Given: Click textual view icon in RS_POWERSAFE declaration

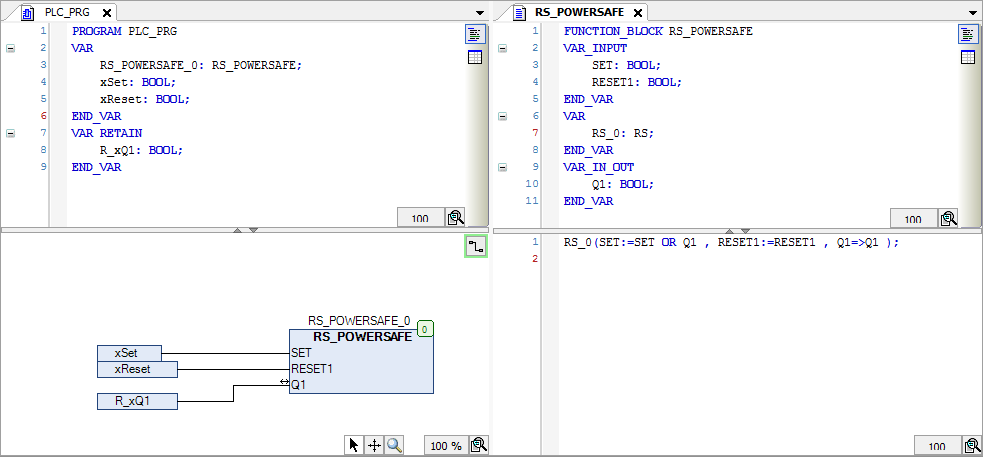Looking at the screenshot, I should pos(967,34).
